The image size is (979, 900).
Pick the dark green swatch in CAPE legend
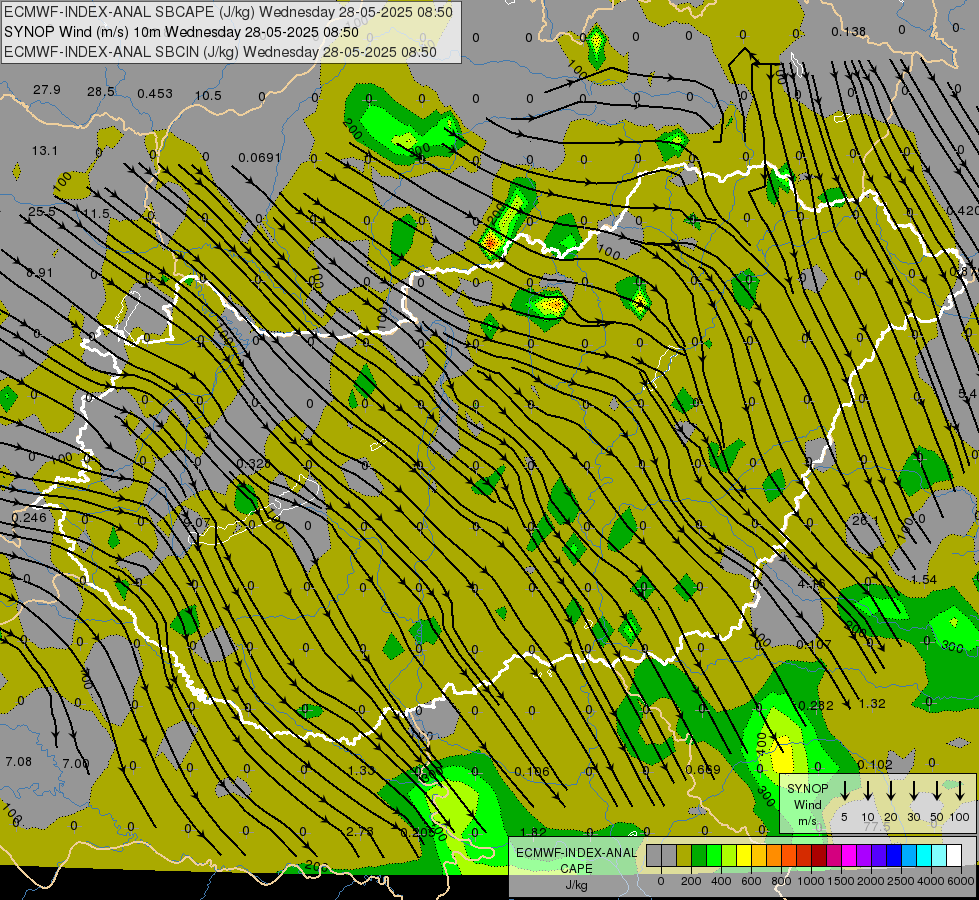pos(699,856)
